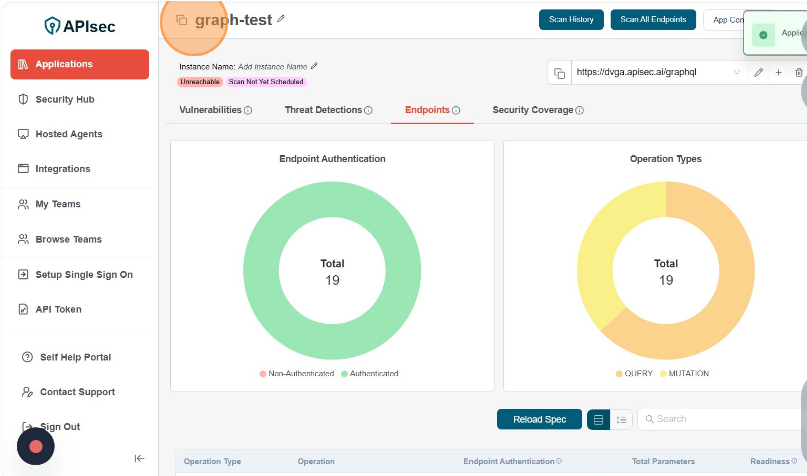Image resolution: width=807 pixels, height=476 pixels.
Task: Show info for Endpoint Authentication column
Action: 559,462
